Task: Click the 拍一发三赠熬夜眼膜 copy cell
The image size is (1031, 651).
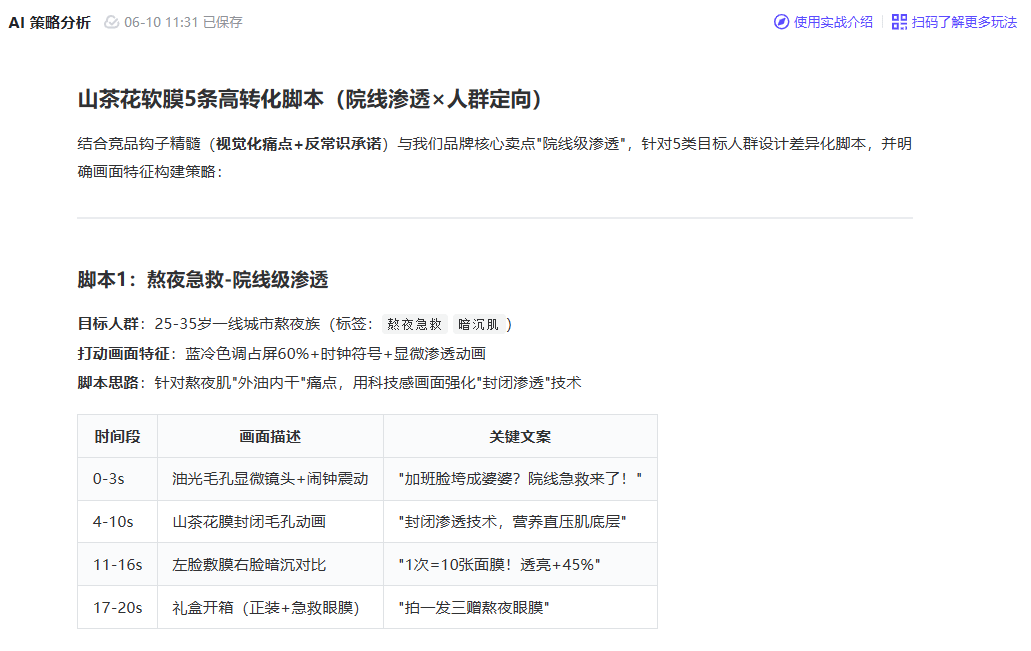Action: click(x=474, y=607)
